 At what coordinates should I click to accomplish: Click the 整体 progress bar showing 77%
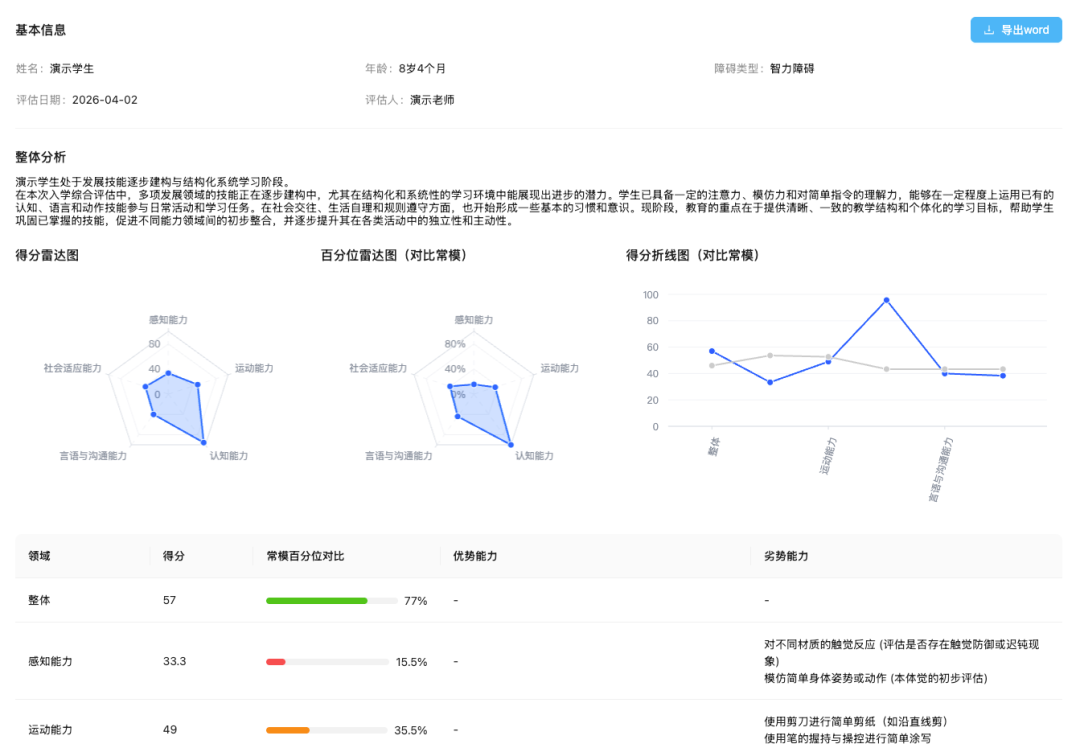331,601
